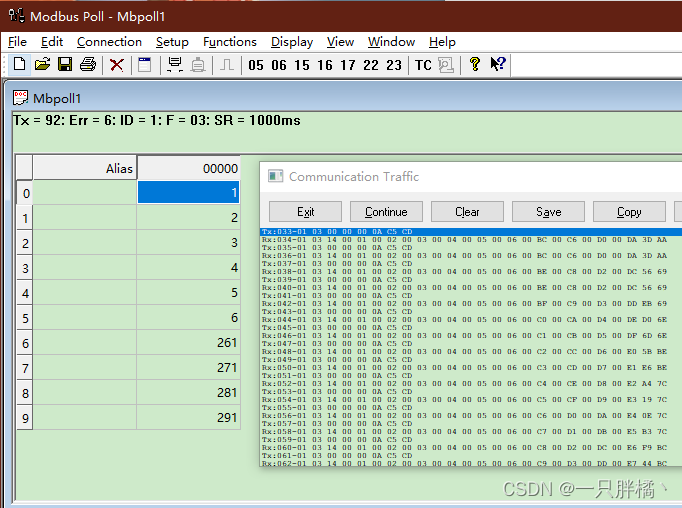The height and width of the screenshot is (508, 682).
Task: Print using the printer toolbar icon
Action: pos(88,65)
